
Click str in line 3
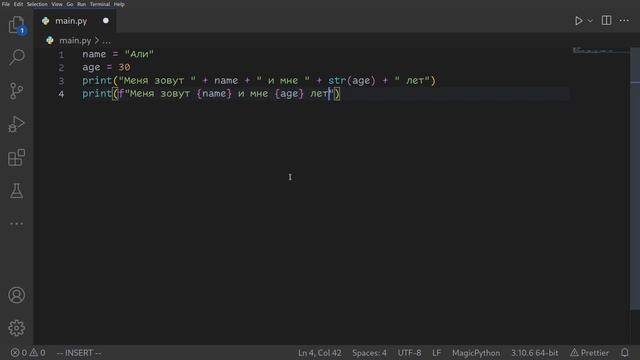337,80
